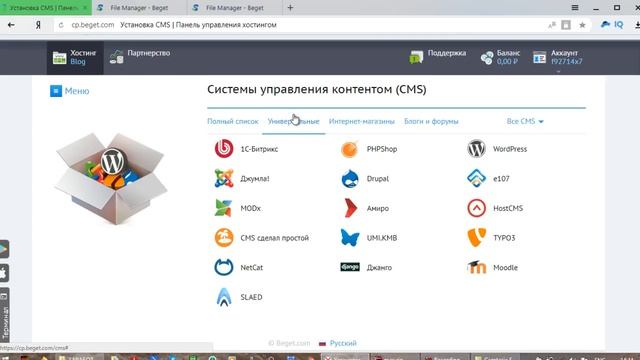Select the Moodle graduation-cap icon

tap(476, 267)
